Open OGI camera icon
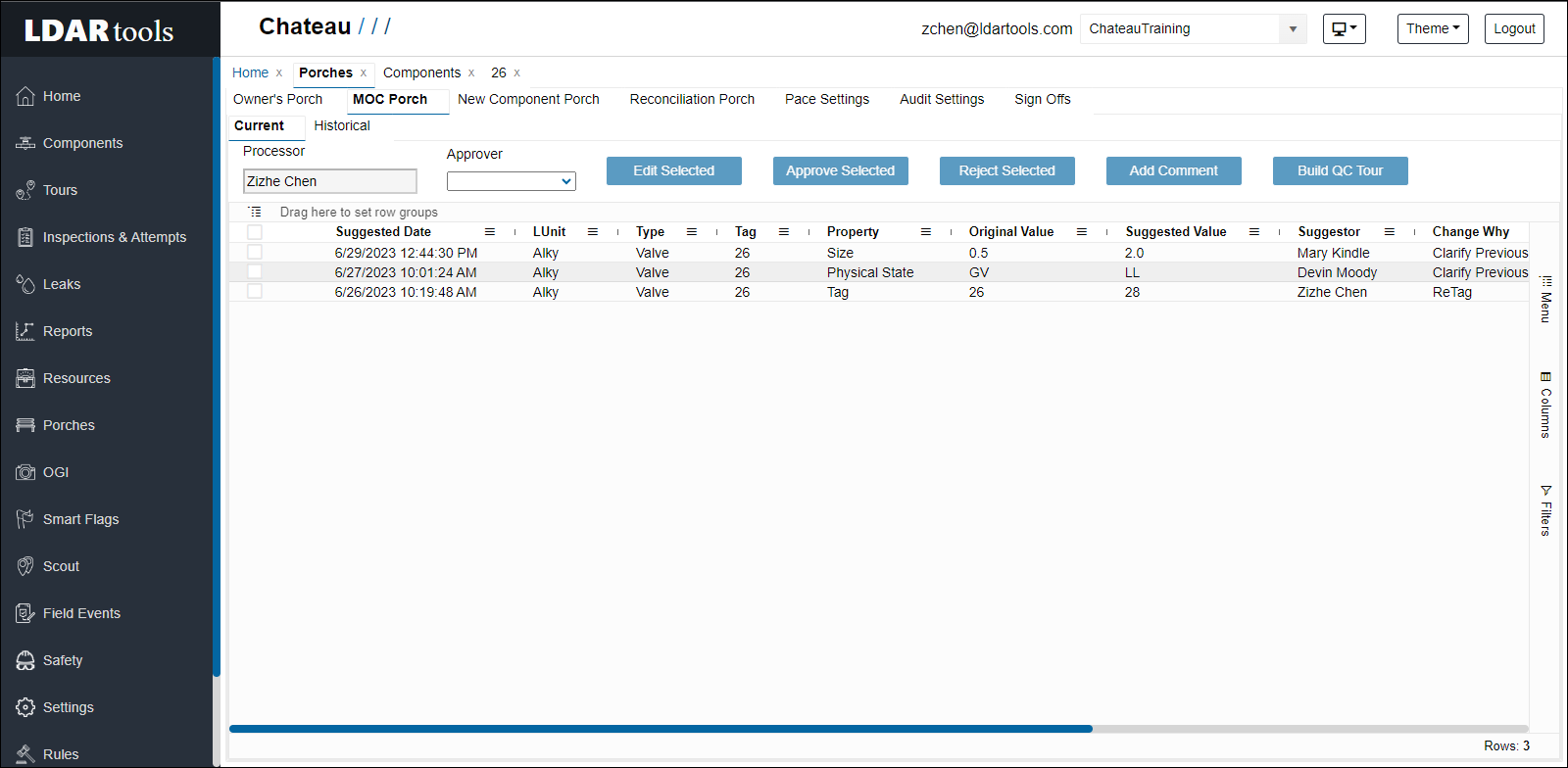Screen dimensions: 1568x768 tap(25, 472)
